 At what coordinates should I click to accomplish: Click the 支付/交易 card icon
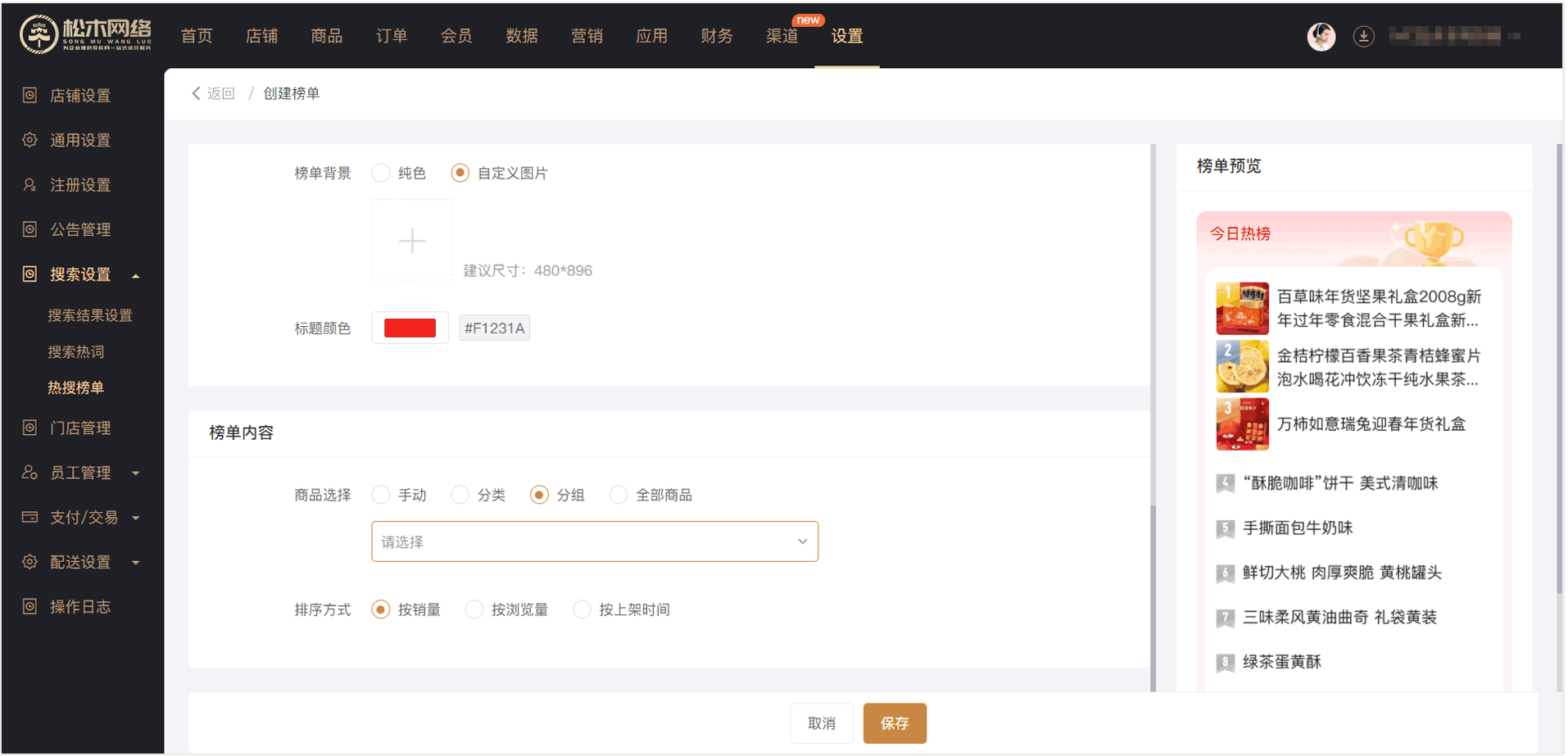tap(29, 518)
